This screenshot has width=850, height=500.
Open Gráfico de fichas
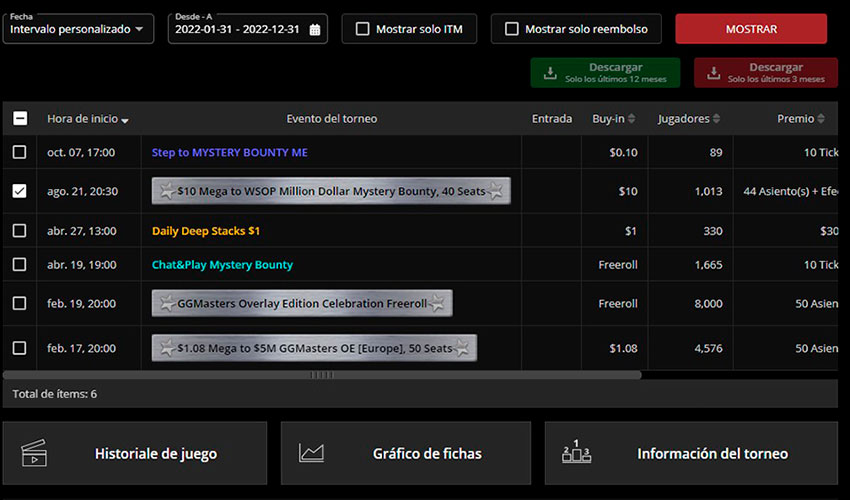405,453
